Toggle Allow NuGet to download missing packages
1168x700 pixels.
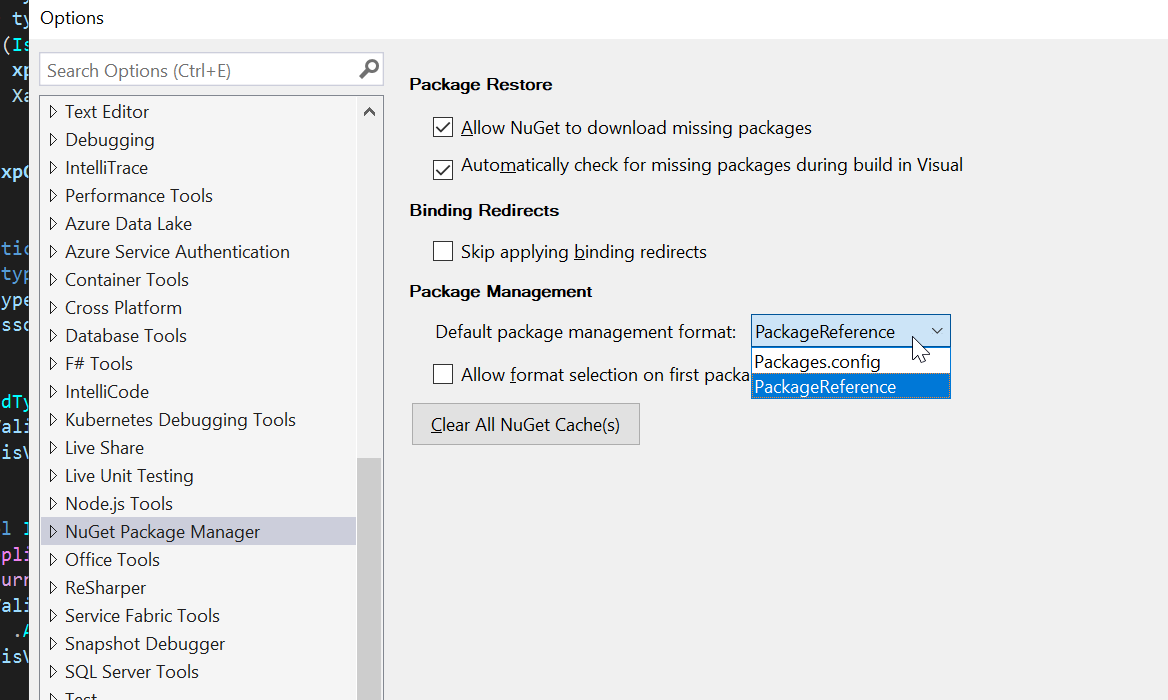coord(443,128)
